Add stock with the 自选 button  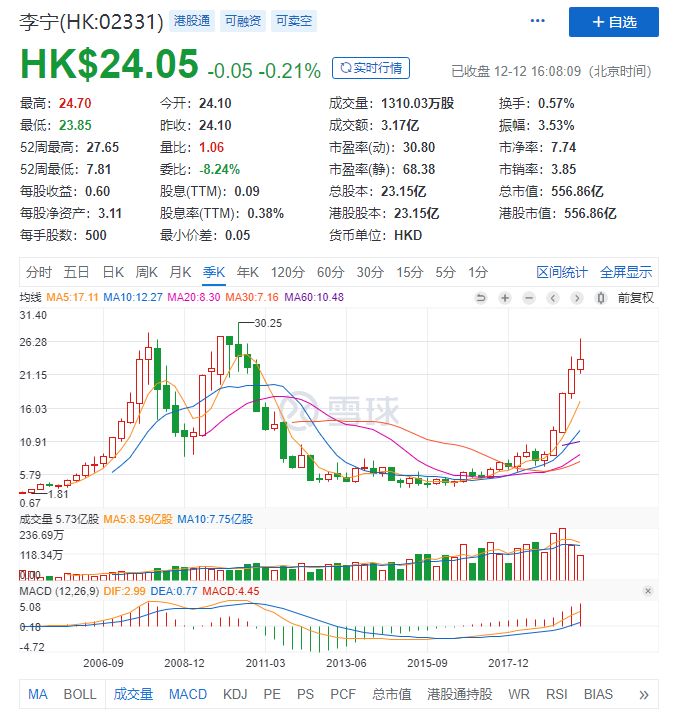(x=614, y=22)
